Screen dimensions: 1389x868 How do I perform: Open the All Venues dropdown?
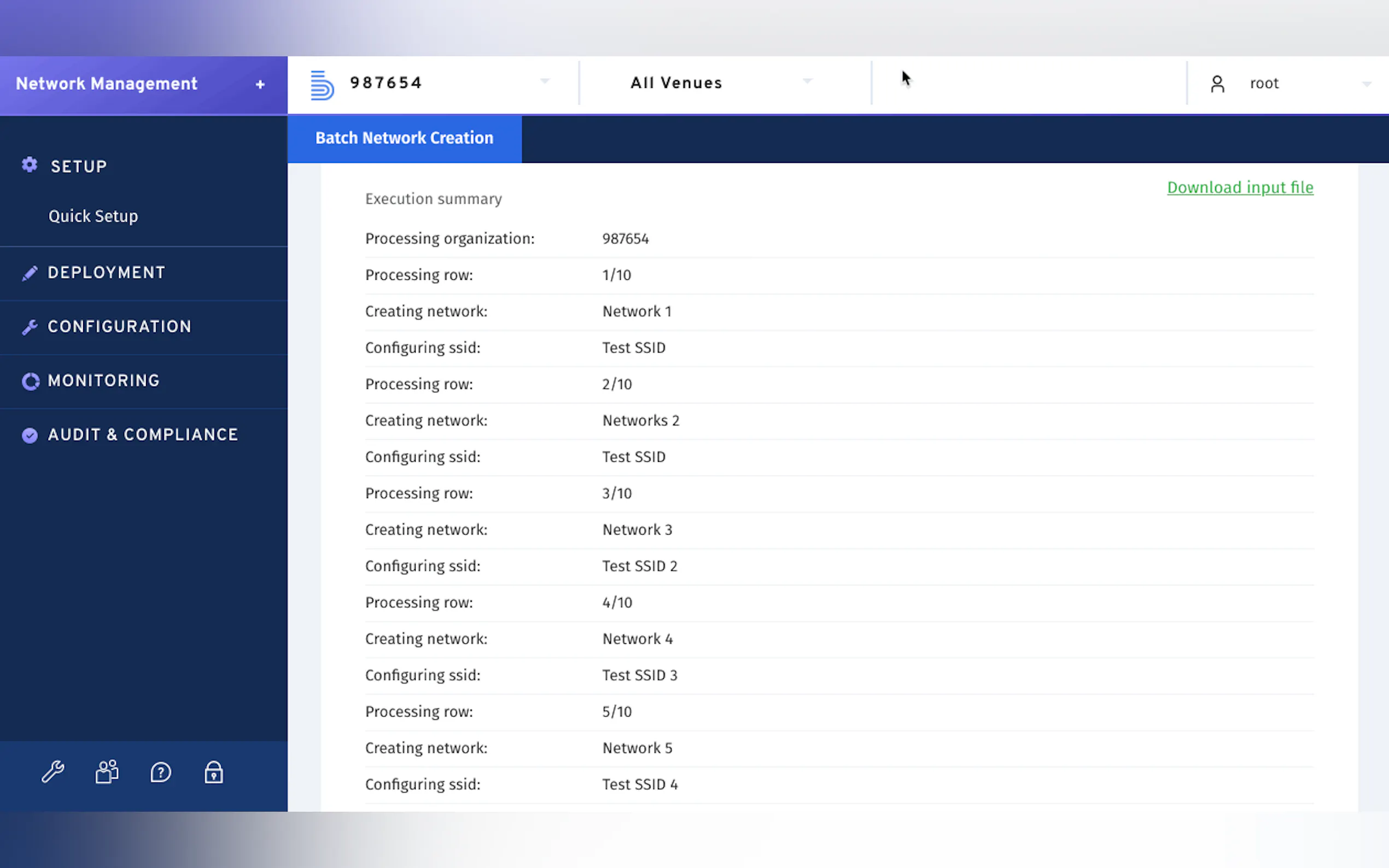(807, 81)
